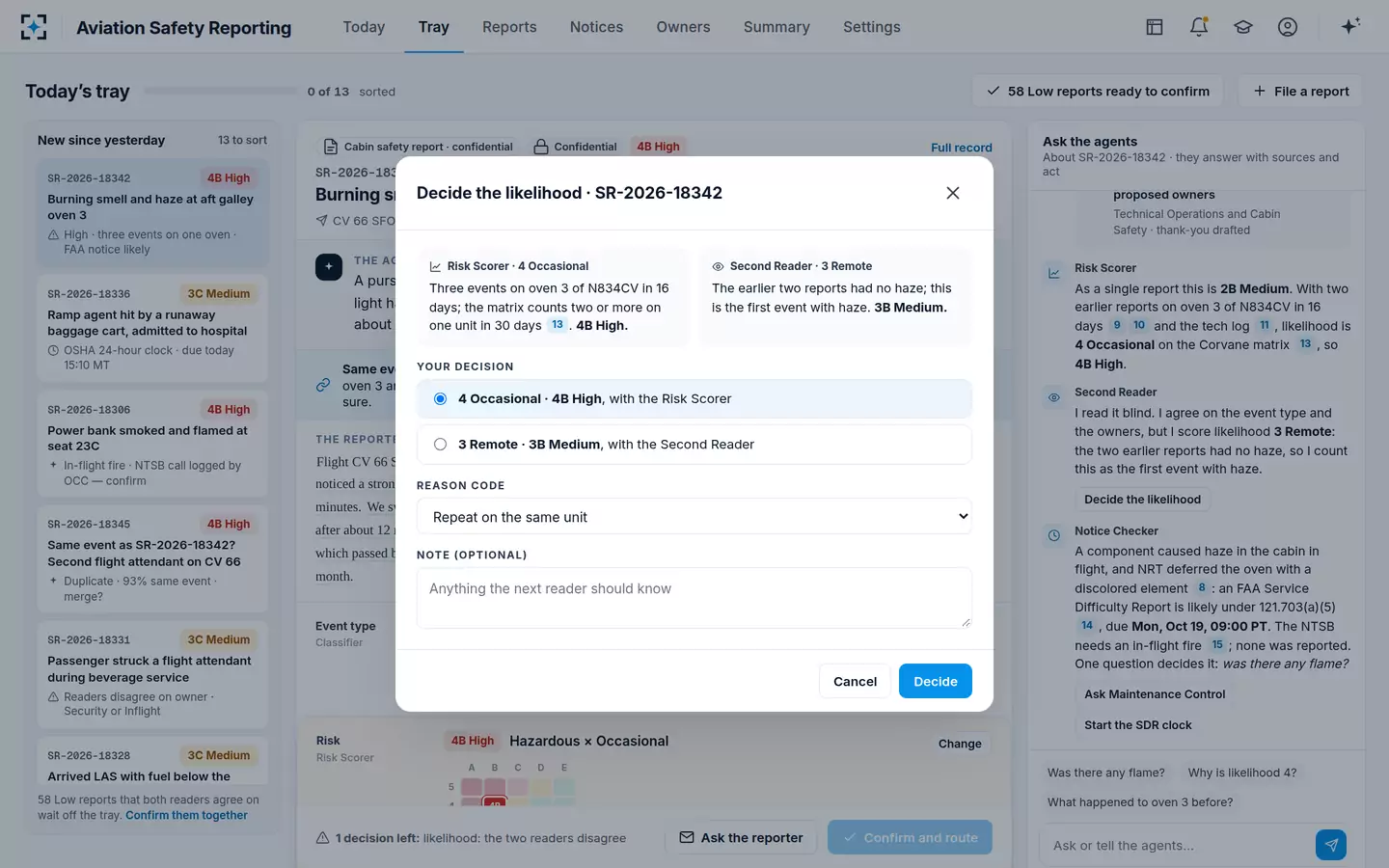Click File a report button
The image size is (1389, 868).
[x=1301, y=92]
